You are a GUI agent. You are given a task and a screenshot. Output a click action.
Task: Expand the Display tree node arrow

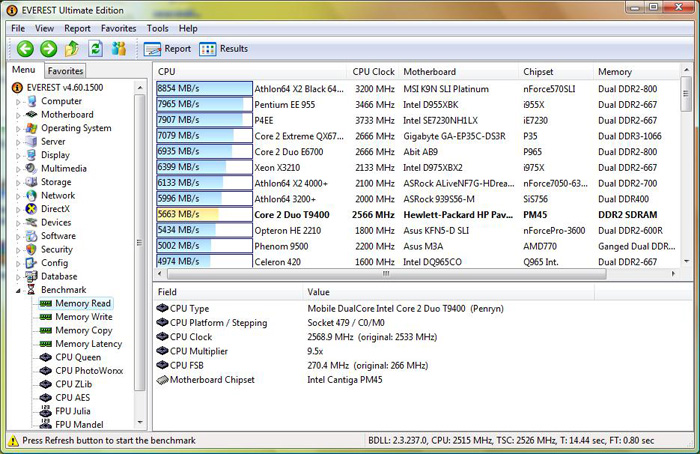pos(18,155)
